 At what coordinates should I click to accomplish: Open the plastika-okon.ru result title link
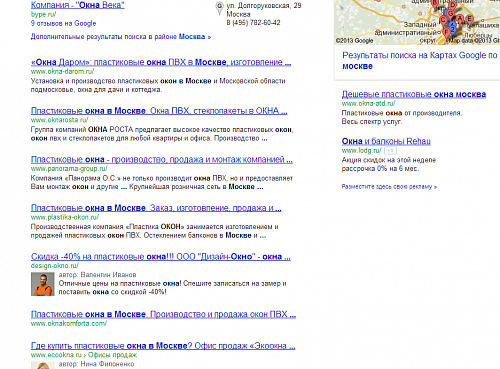click(x=156, y=208)
